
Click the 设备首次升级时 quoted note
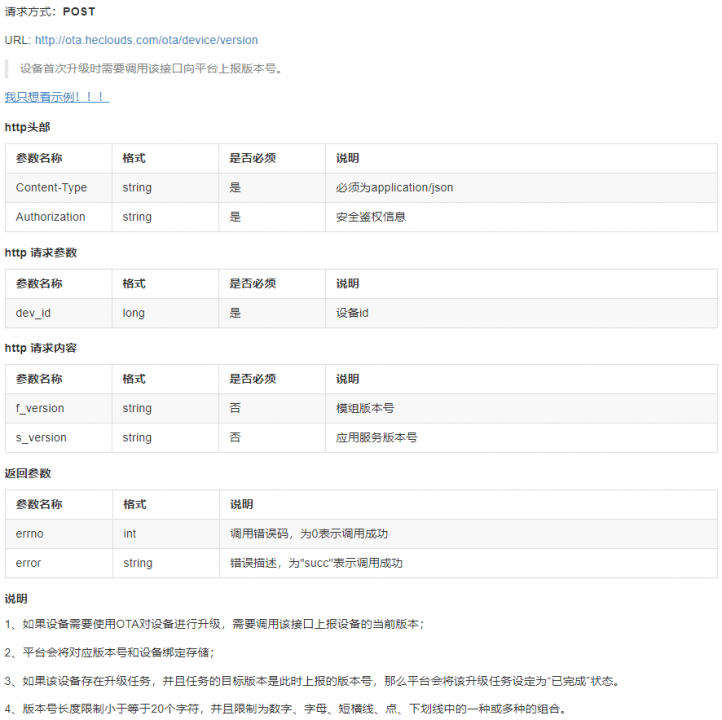(x=151, y=69)
